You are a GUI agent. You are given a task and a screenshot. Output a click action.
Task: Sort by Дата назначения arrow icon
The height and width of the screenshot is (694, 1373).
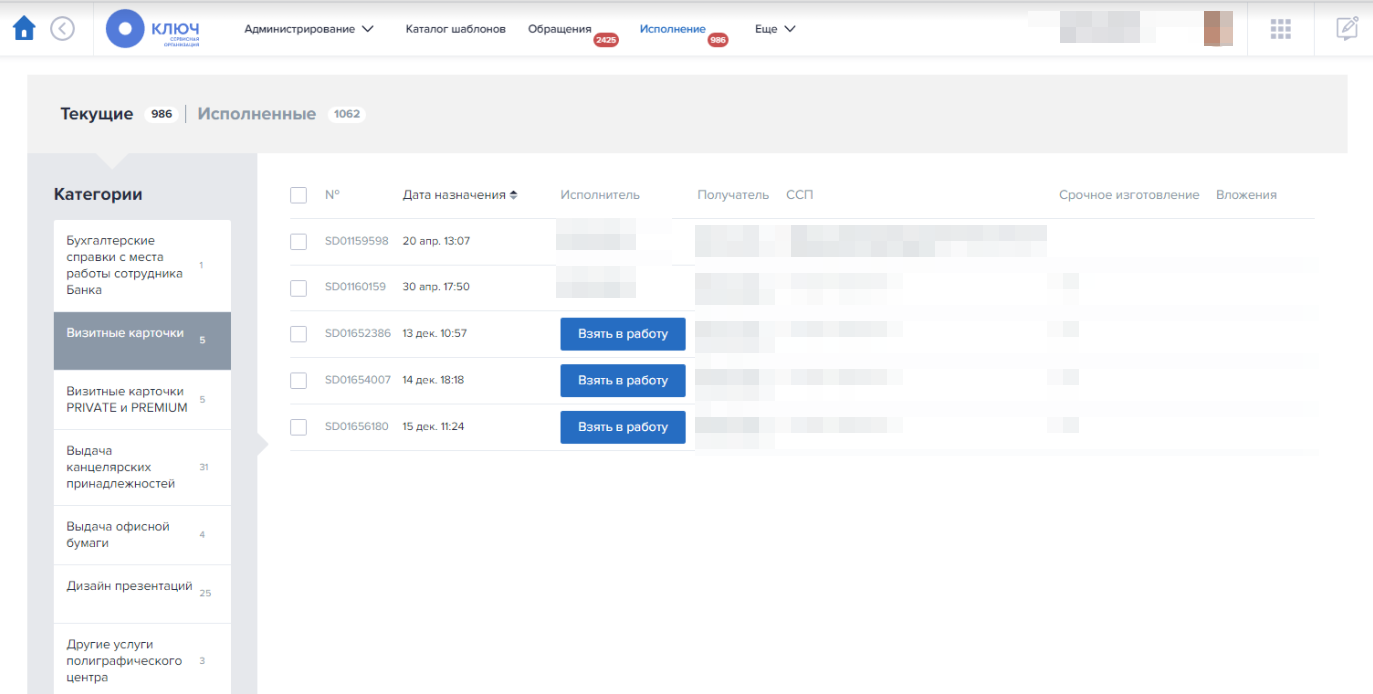click(514, 195)
